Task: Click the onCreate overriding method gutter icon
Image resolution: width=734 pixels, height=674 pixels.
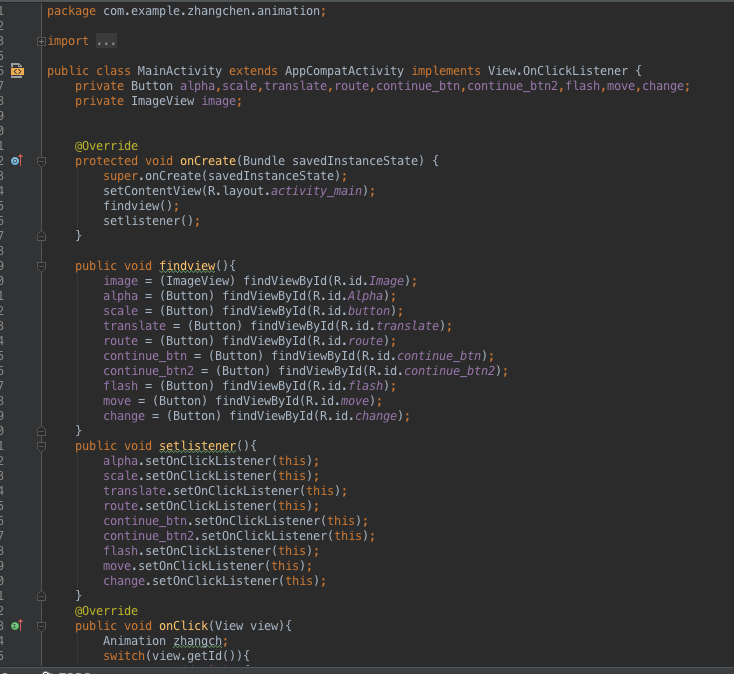Action: (17, 160)
